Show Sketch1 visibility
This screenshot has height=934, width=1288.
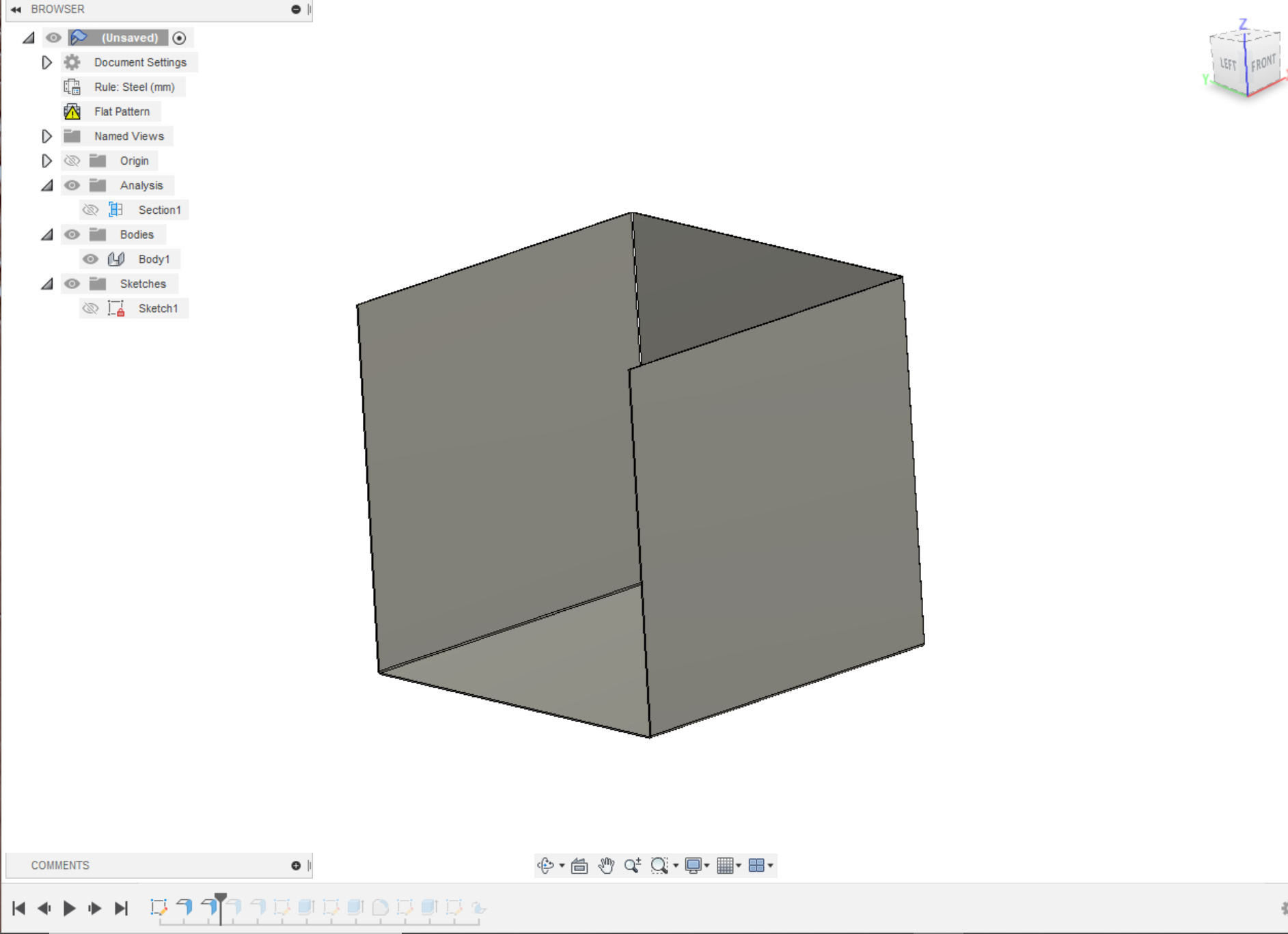(91, 308)
